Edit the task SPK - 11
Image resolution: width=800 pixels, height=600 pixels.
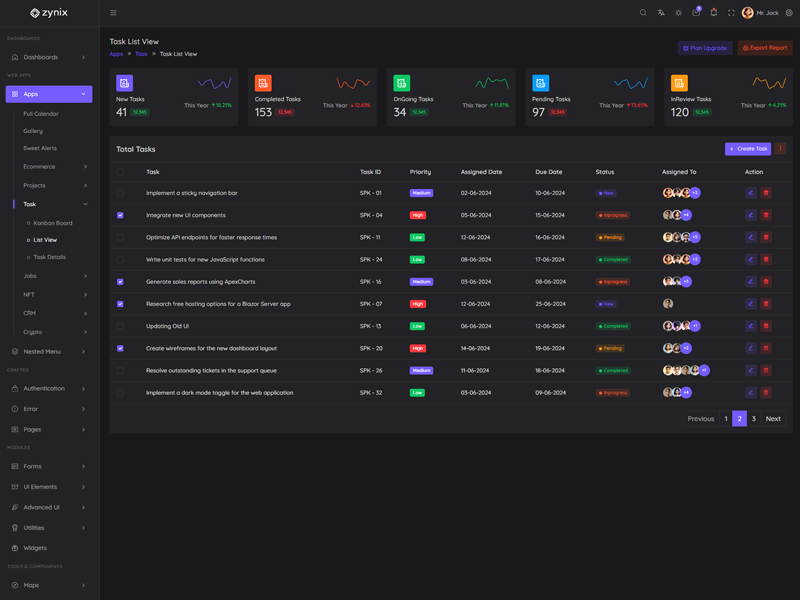click(750, 237)
